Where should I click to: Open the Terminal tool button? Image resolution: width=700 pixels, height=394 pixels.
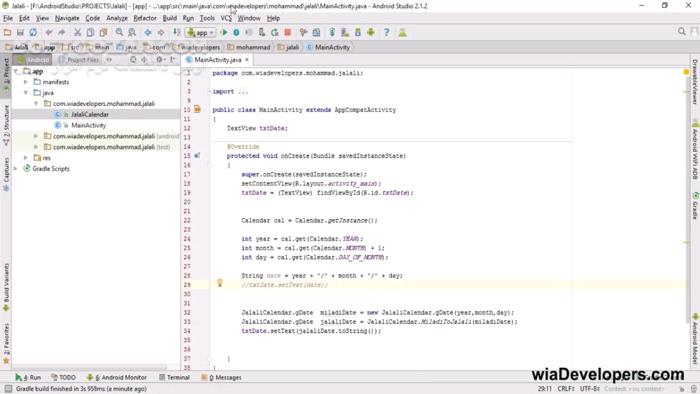pyautogui.click(x=175, y=377)
